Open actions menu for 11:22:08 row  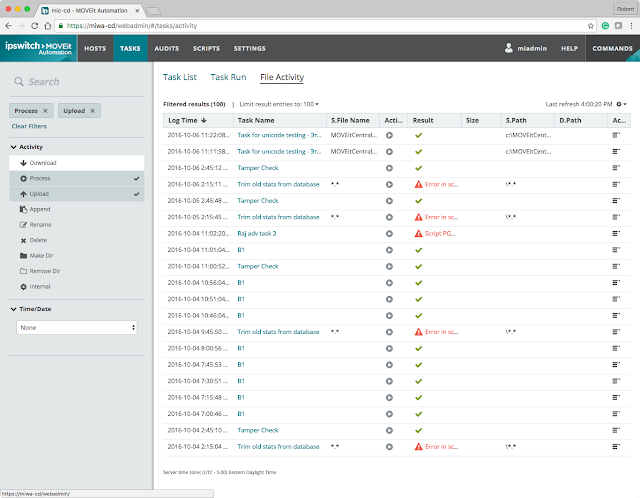tap(616, 135)
